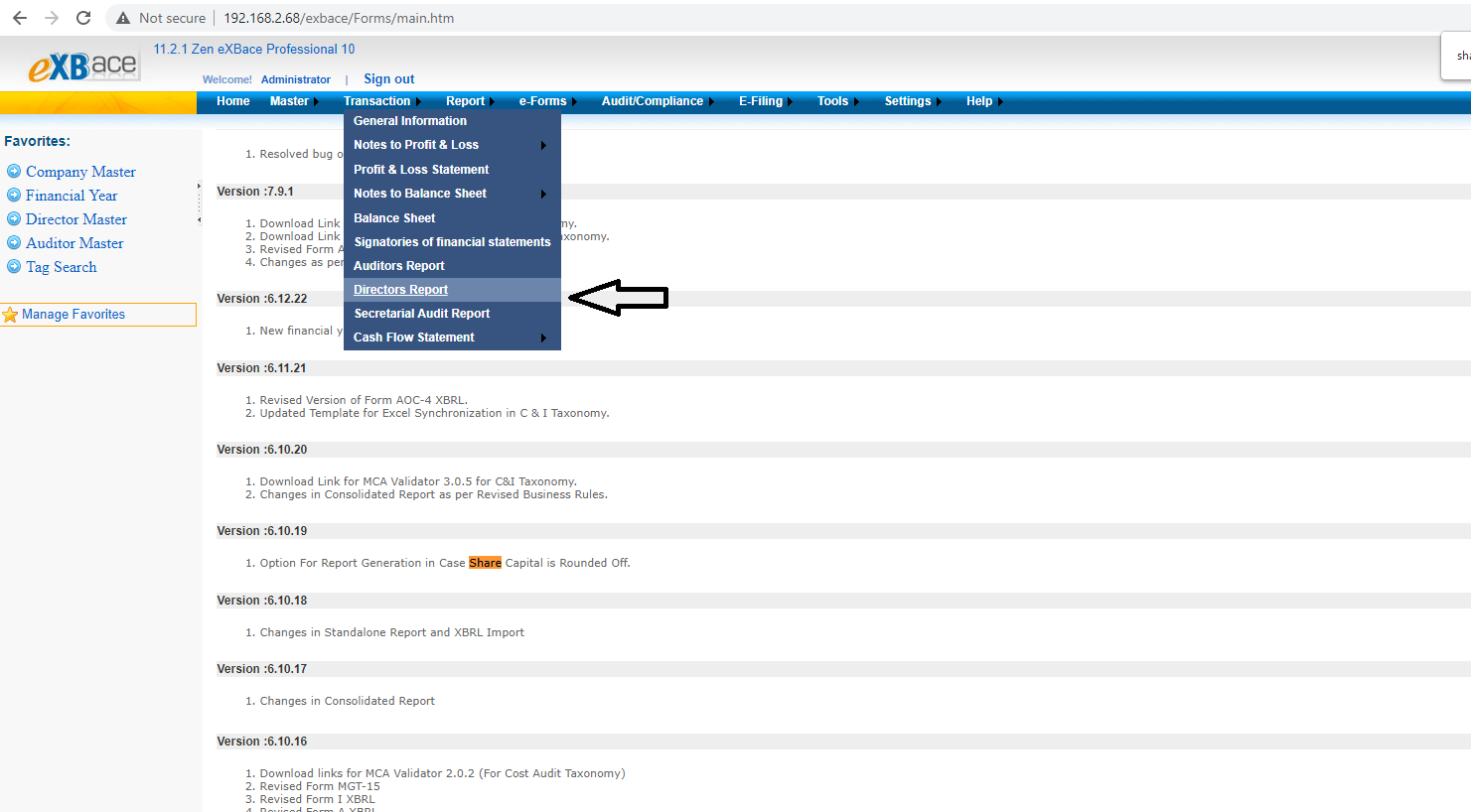Open Tag Search favorite

pyautogui.click(x=61, y=267)
